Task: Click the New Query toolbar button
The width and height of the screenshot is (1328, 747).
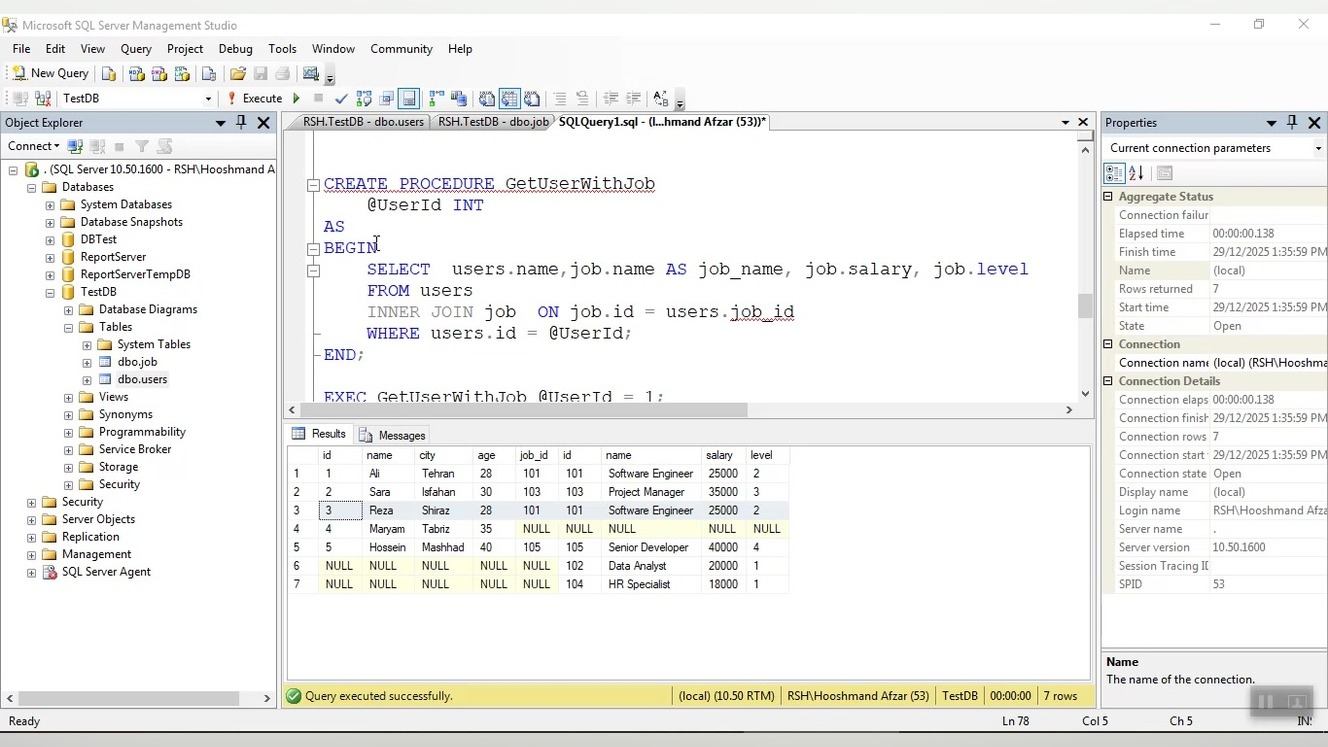Action: tap(50, 73)
